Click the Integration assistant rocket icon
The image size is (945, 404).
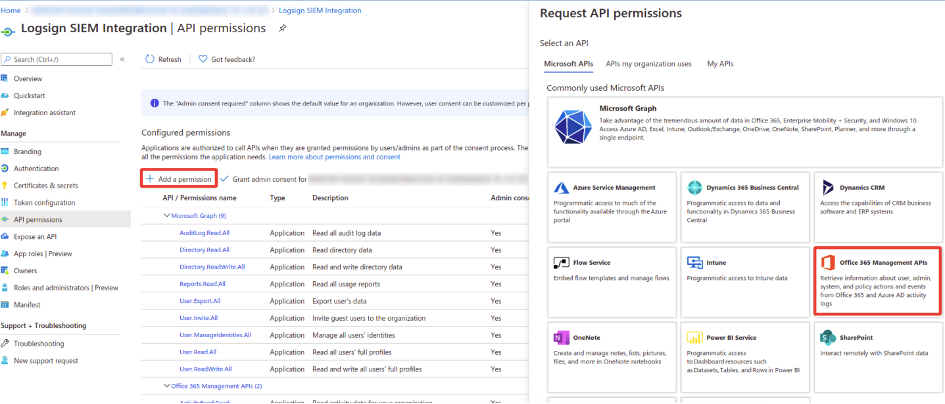[5, 113]
